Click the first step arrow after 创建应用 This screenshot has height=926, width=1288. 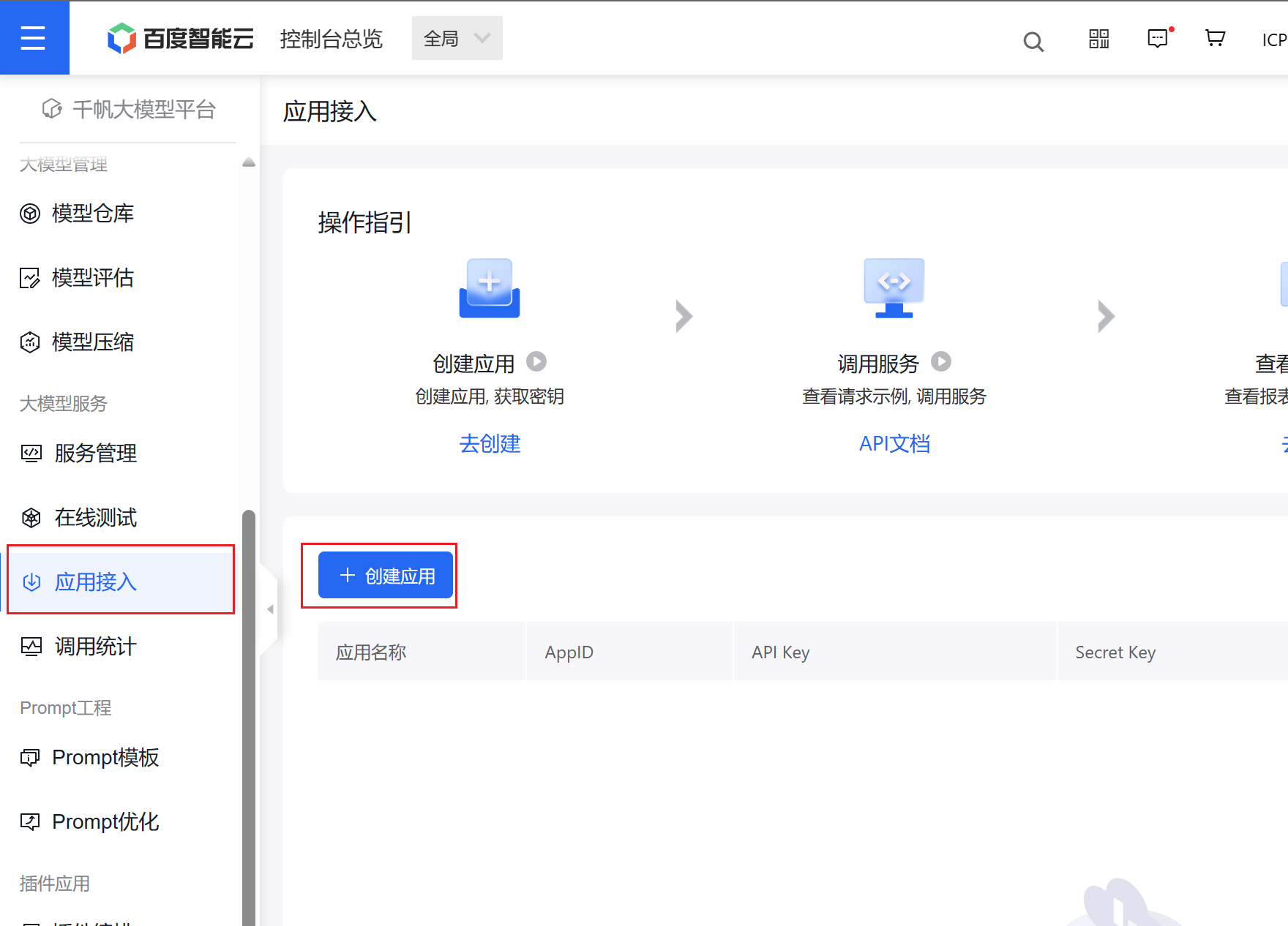click(684, 316)
